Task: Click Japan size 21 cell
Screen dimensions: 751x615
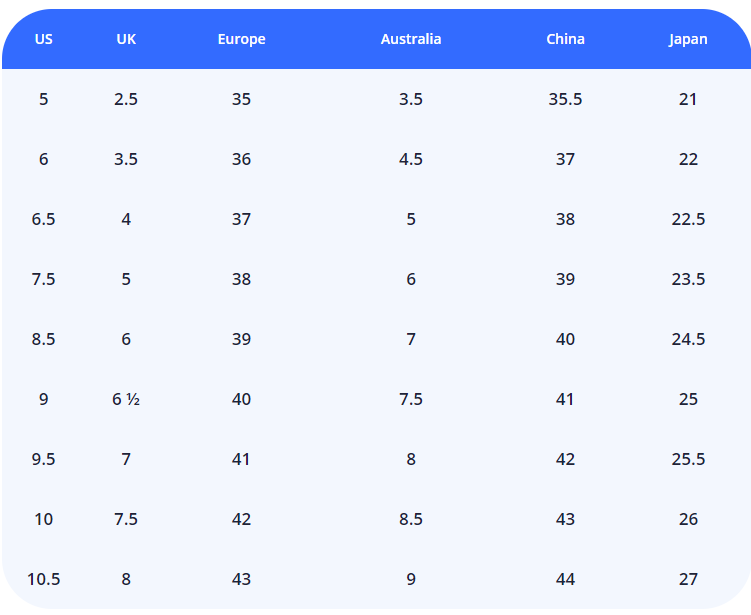Action: (x=688, y=99)
